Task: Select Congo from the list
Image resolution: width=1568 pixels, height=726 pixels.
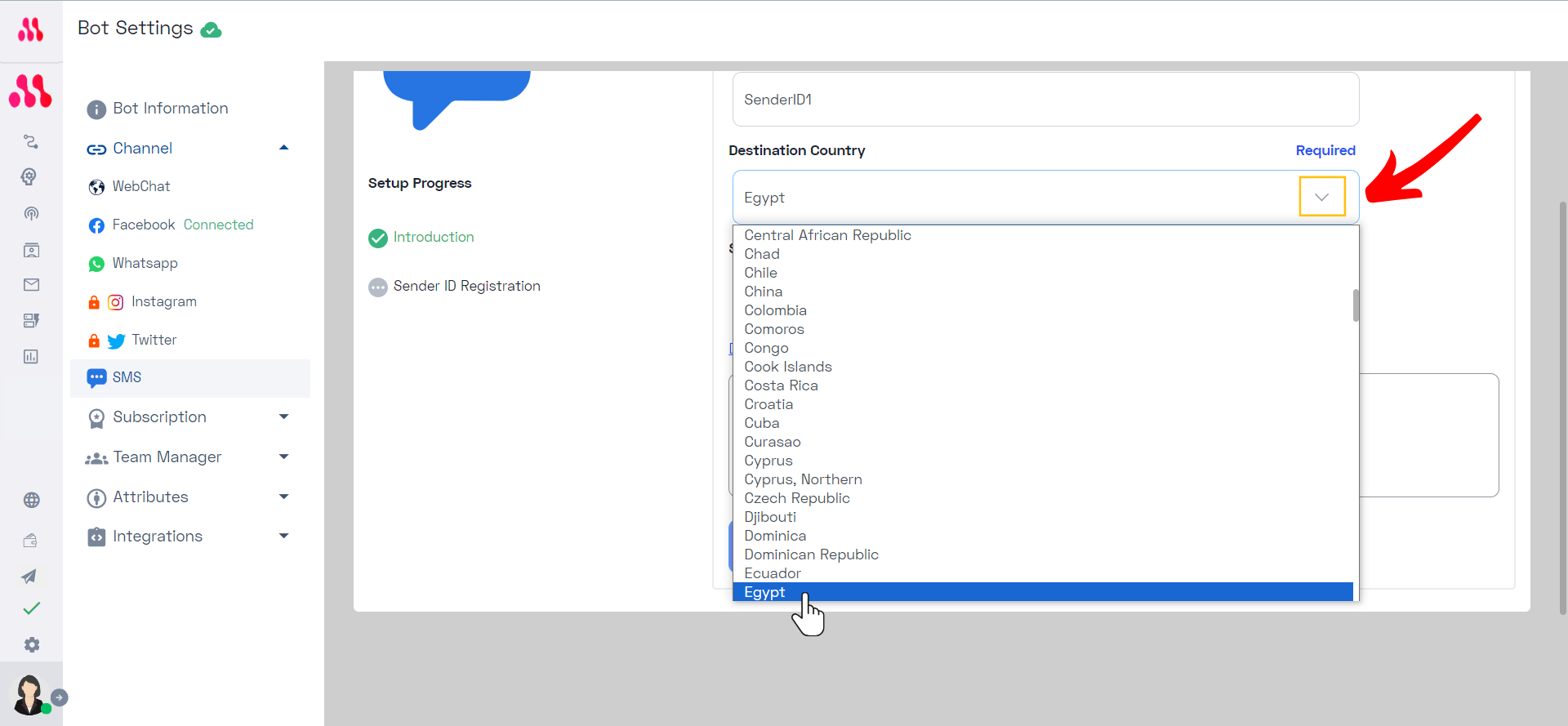Action: 1043,348
